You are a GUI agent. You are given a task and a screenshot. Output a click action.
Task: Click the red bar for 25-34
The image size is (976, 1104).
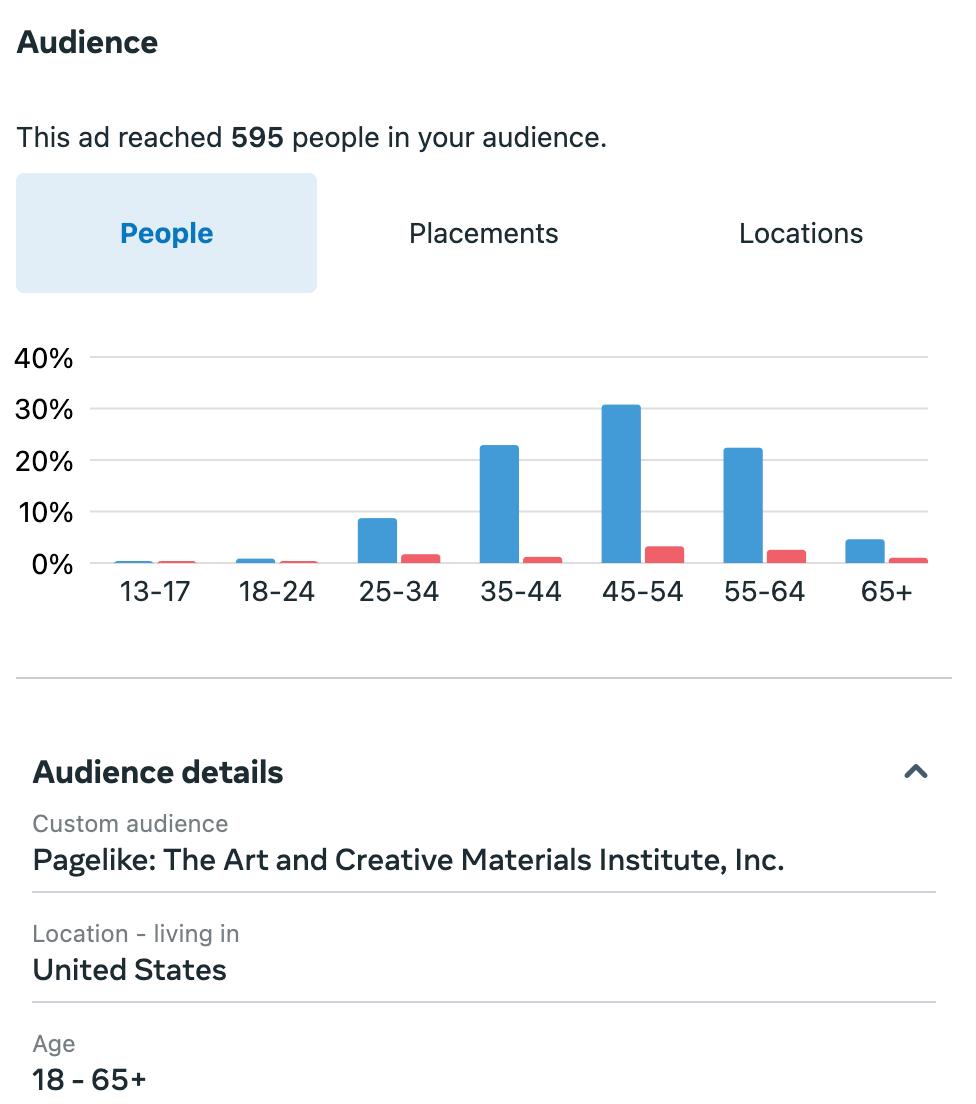[x=420, y=558]
